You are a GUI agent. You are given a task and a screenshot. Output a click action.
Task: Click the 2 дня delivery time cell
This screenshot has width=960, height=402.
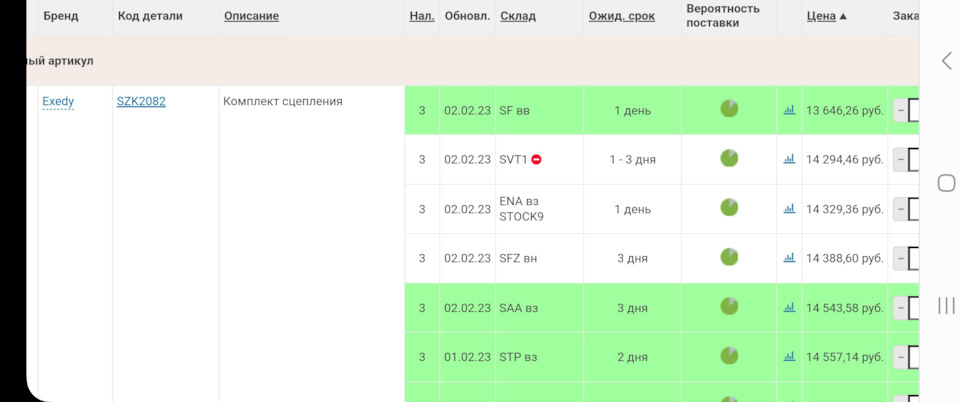[x=632, y=357]
